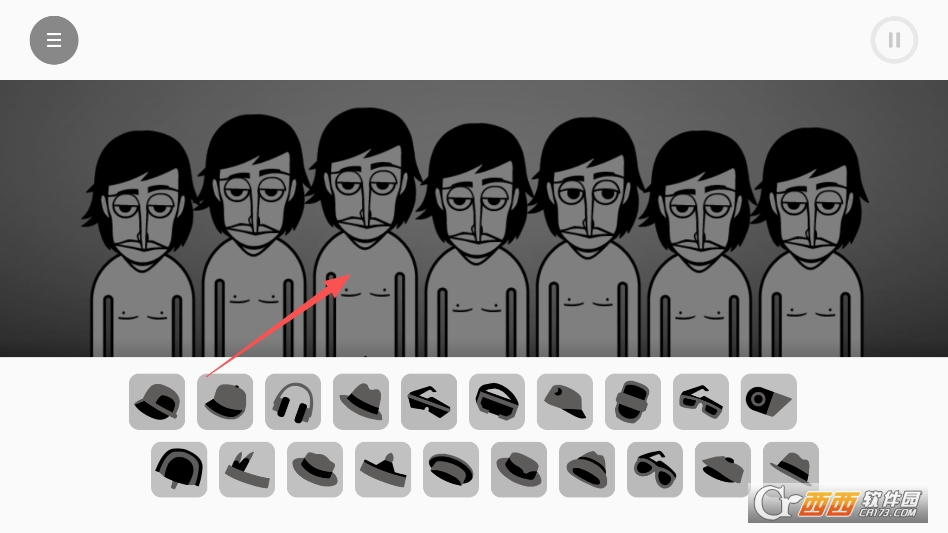
Task: Pick the pointed sombrero-style hat icon
Action: [x=383, y=470]
